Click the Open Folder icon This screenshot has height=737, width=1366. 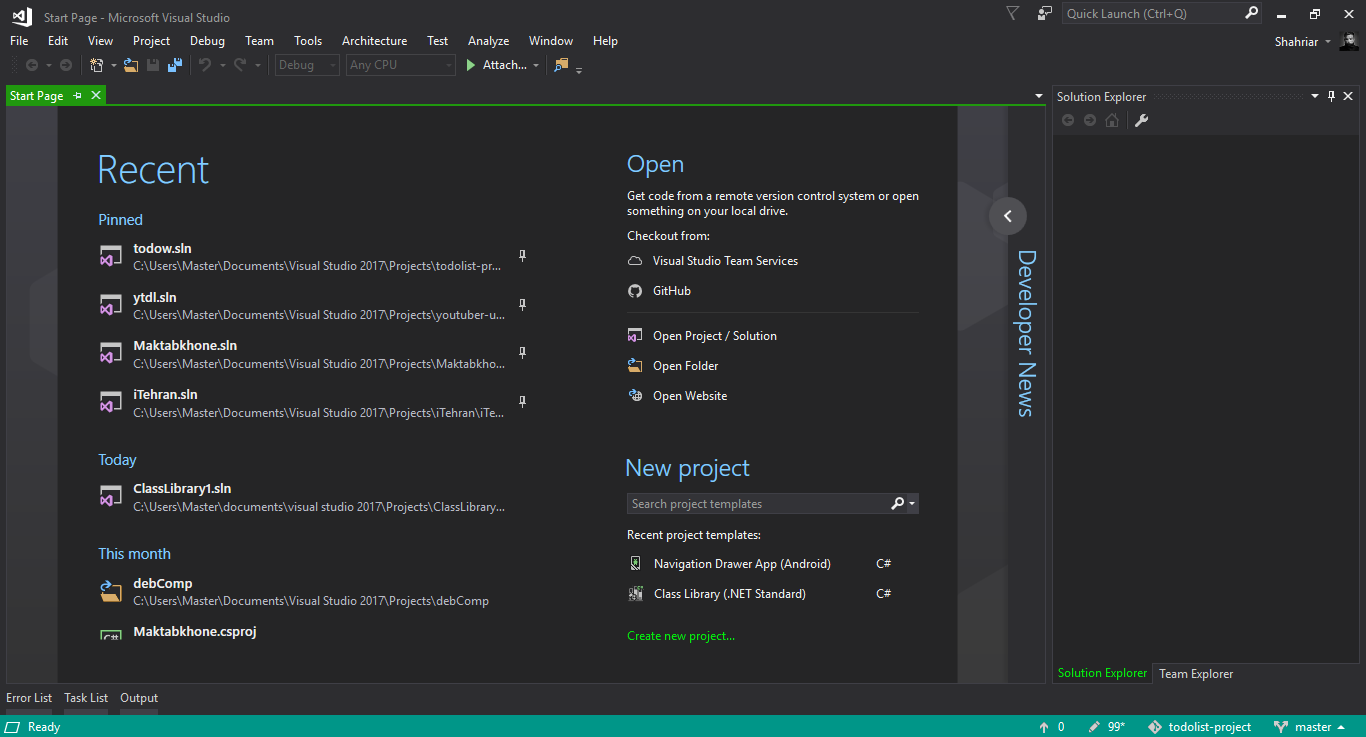[635, 366]
